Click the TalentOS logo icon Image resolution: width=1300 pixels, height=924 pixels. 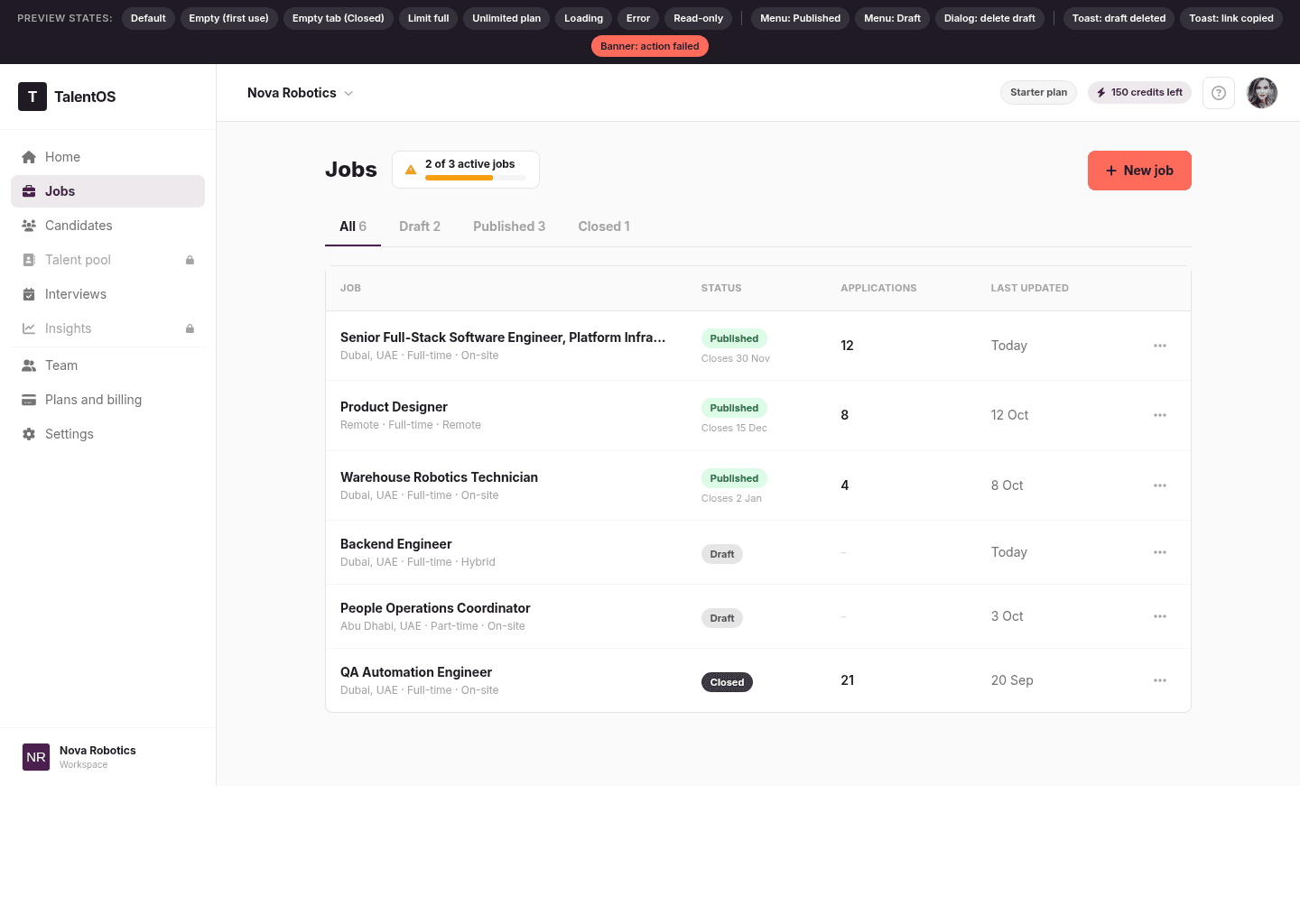tap(32, 97)
